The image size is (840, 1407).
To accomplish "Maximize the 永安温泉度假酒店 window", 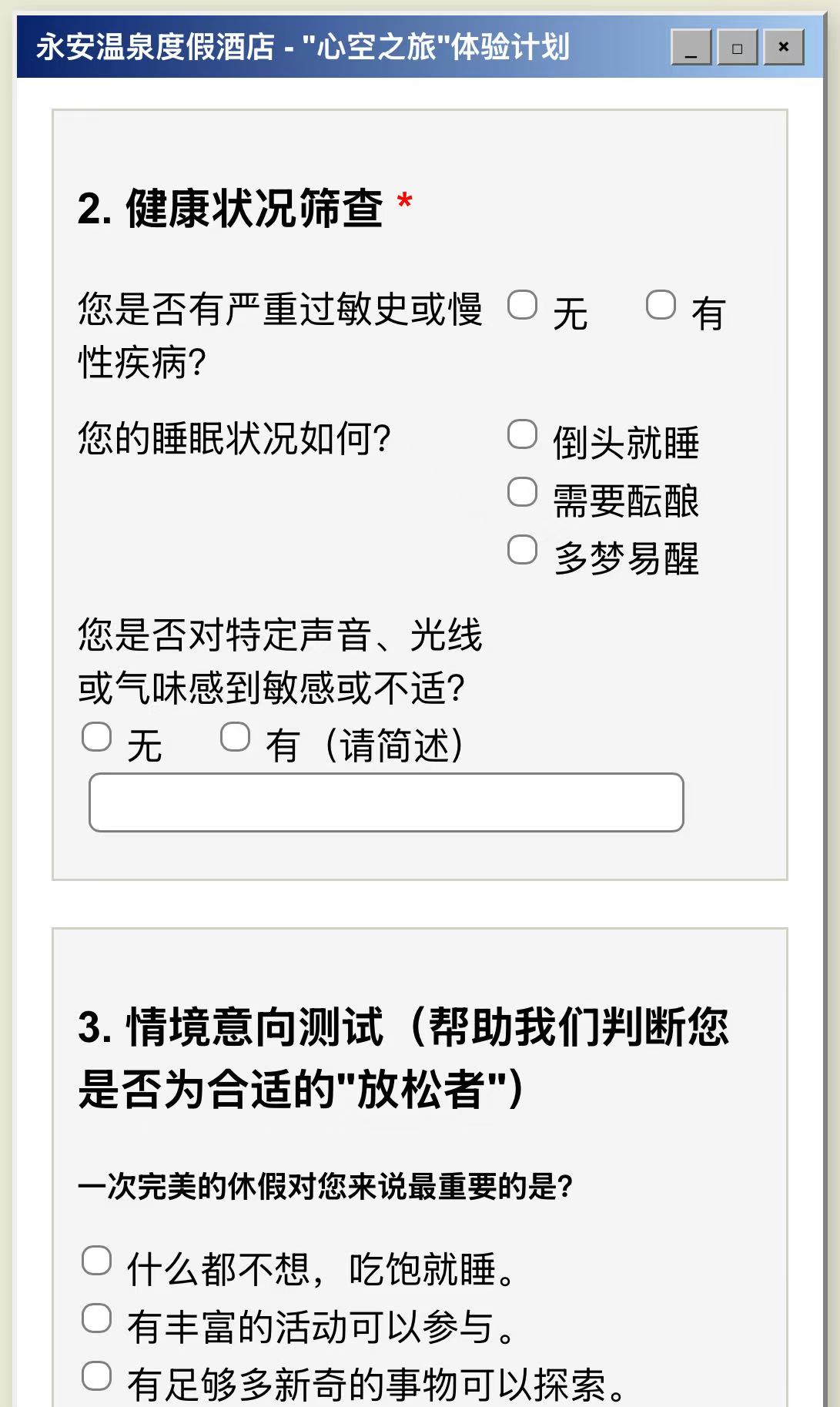I will pos(737,48).
